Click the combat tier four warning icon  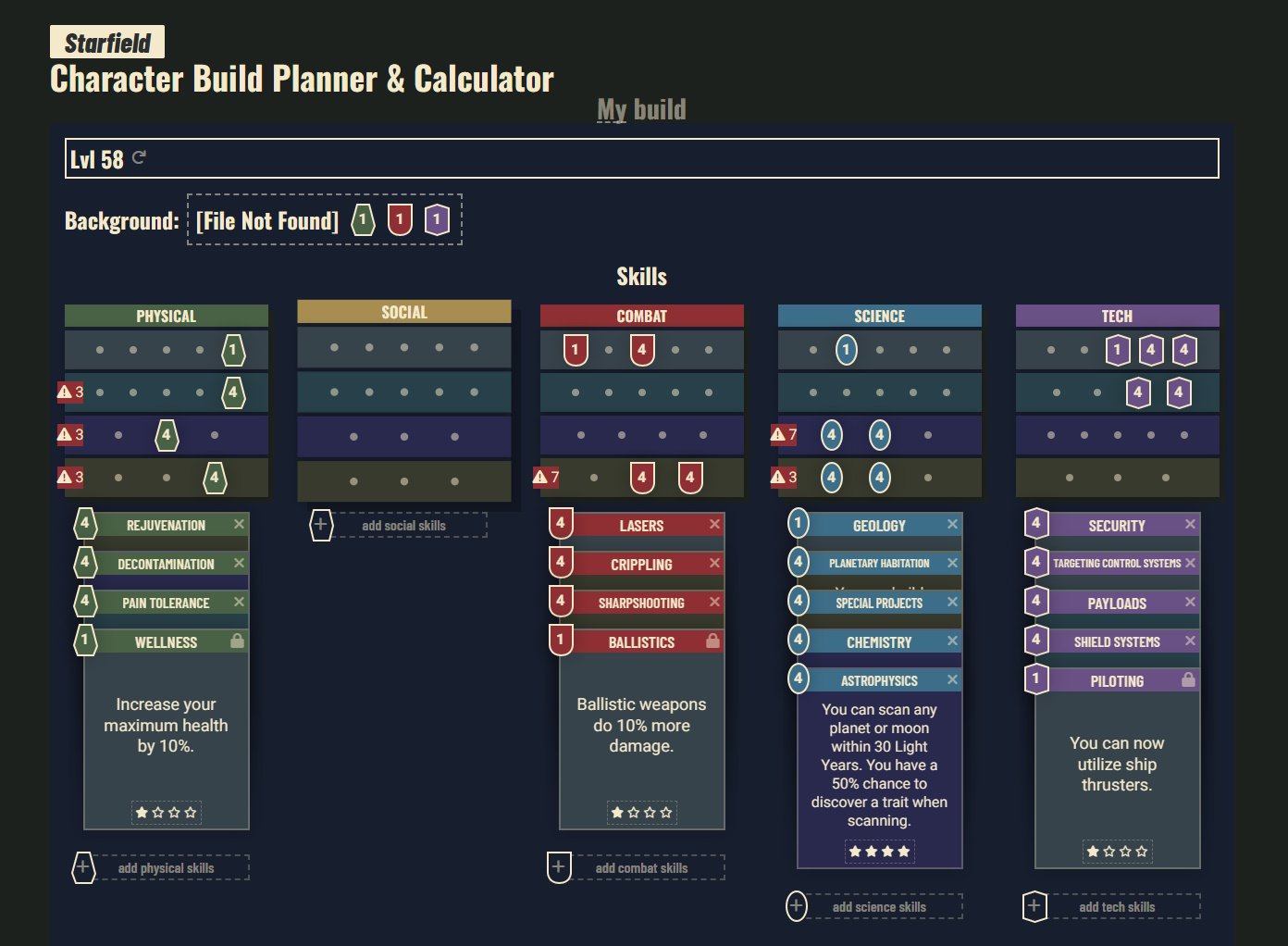(540, 478)
